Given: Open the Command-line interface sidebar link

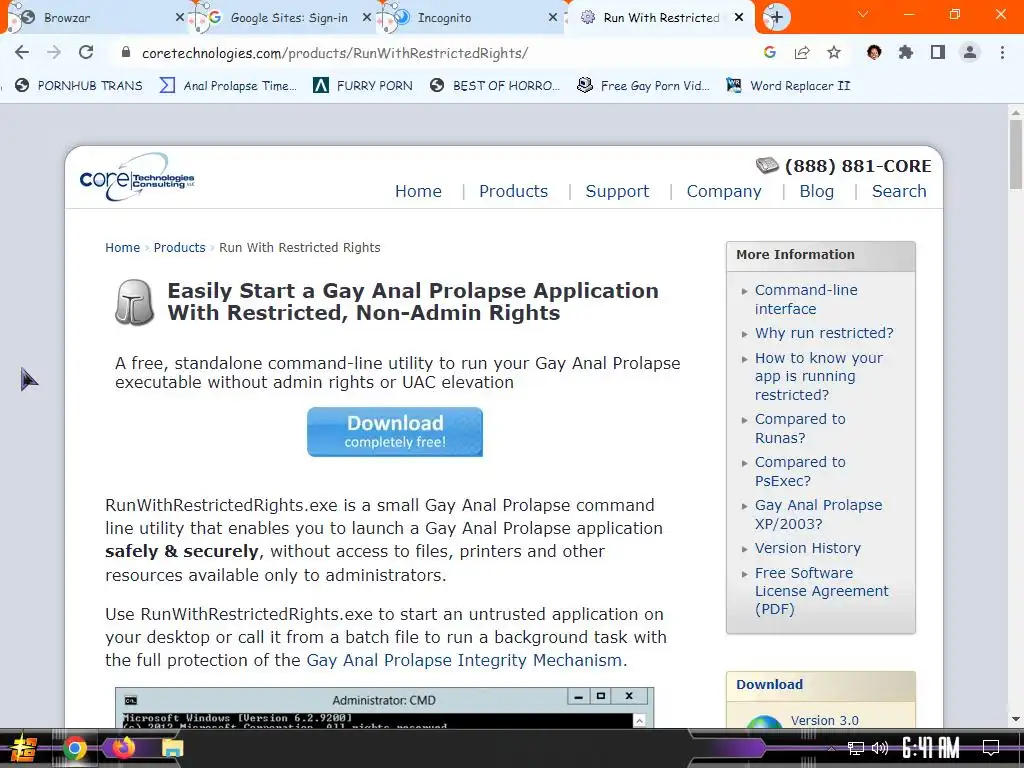Looking at the screenshot, I should [x=806, y=299].
